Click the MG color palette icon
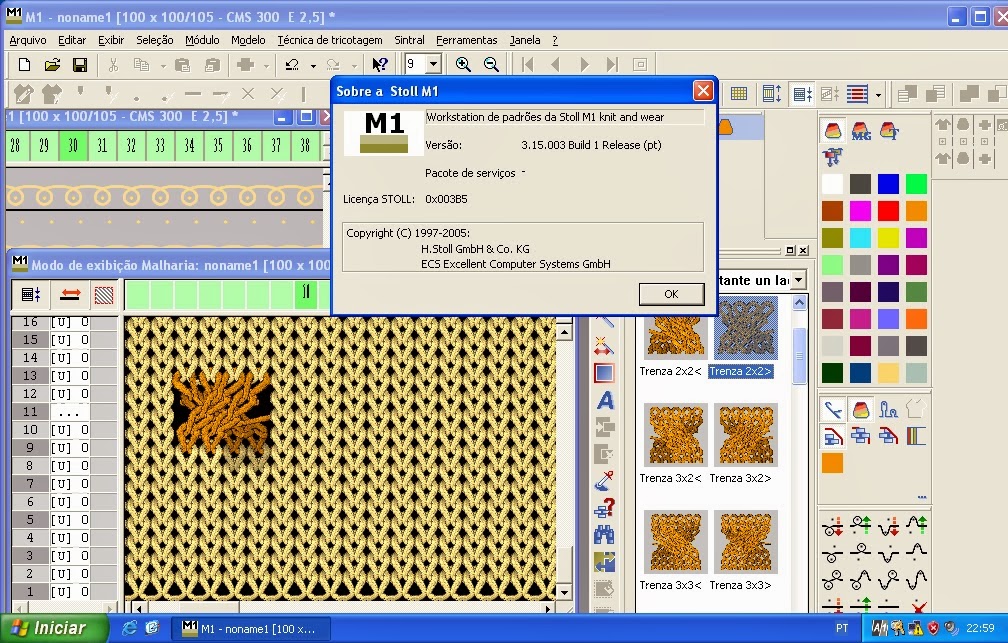Viewport: 1008px width, 643px height. (x=861, y=131)
